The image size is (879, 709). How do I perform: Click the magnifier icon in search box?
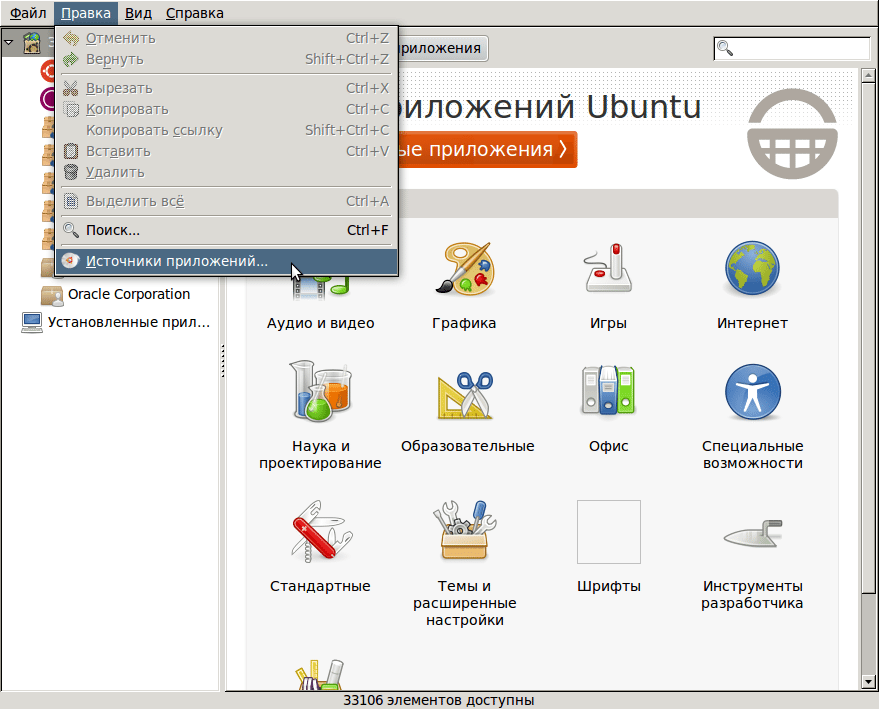[x=725, y=48]
